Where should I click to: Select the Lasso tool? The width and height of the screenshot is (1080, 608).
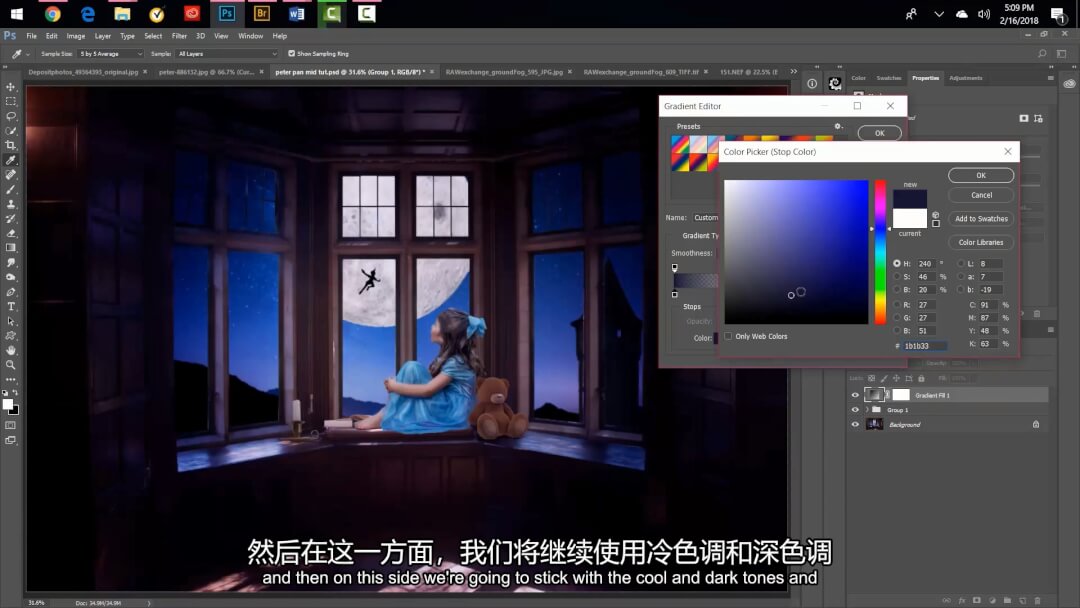10,116
